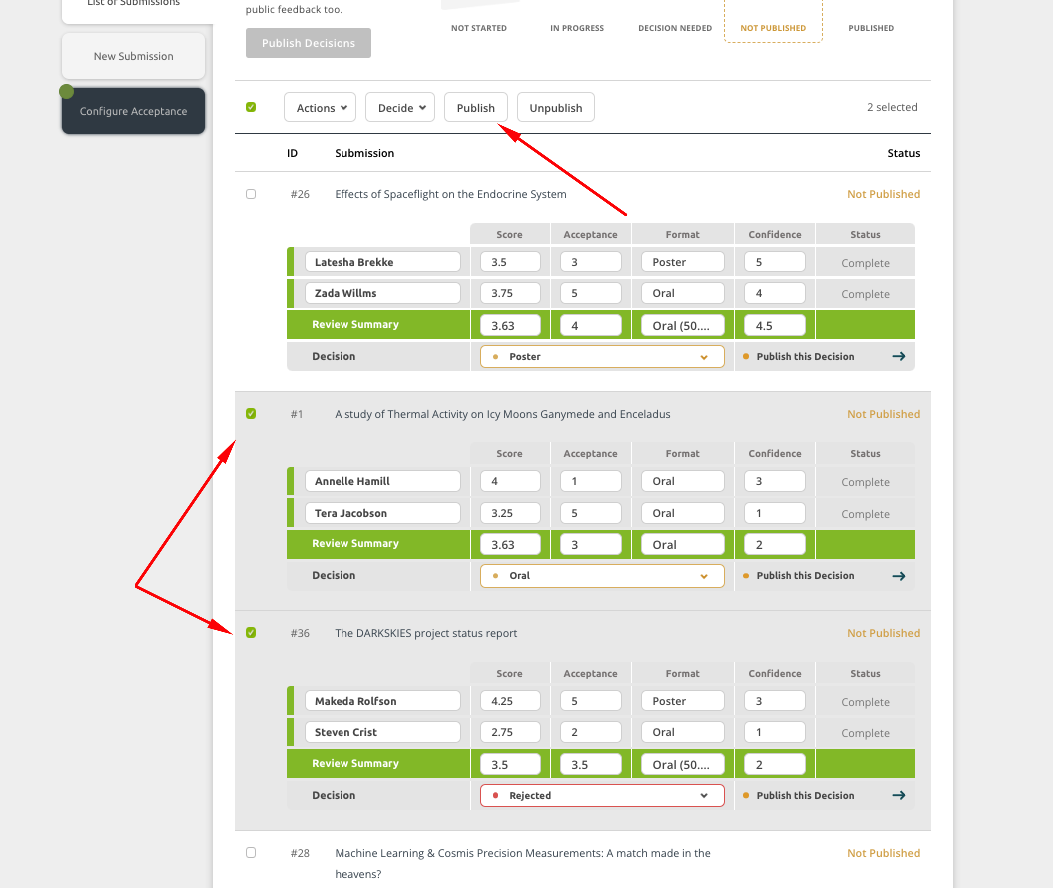1053x888 pixels.
Task: Click arrow icon next to Rejected publish decision
Action: [x=899, y=795]
